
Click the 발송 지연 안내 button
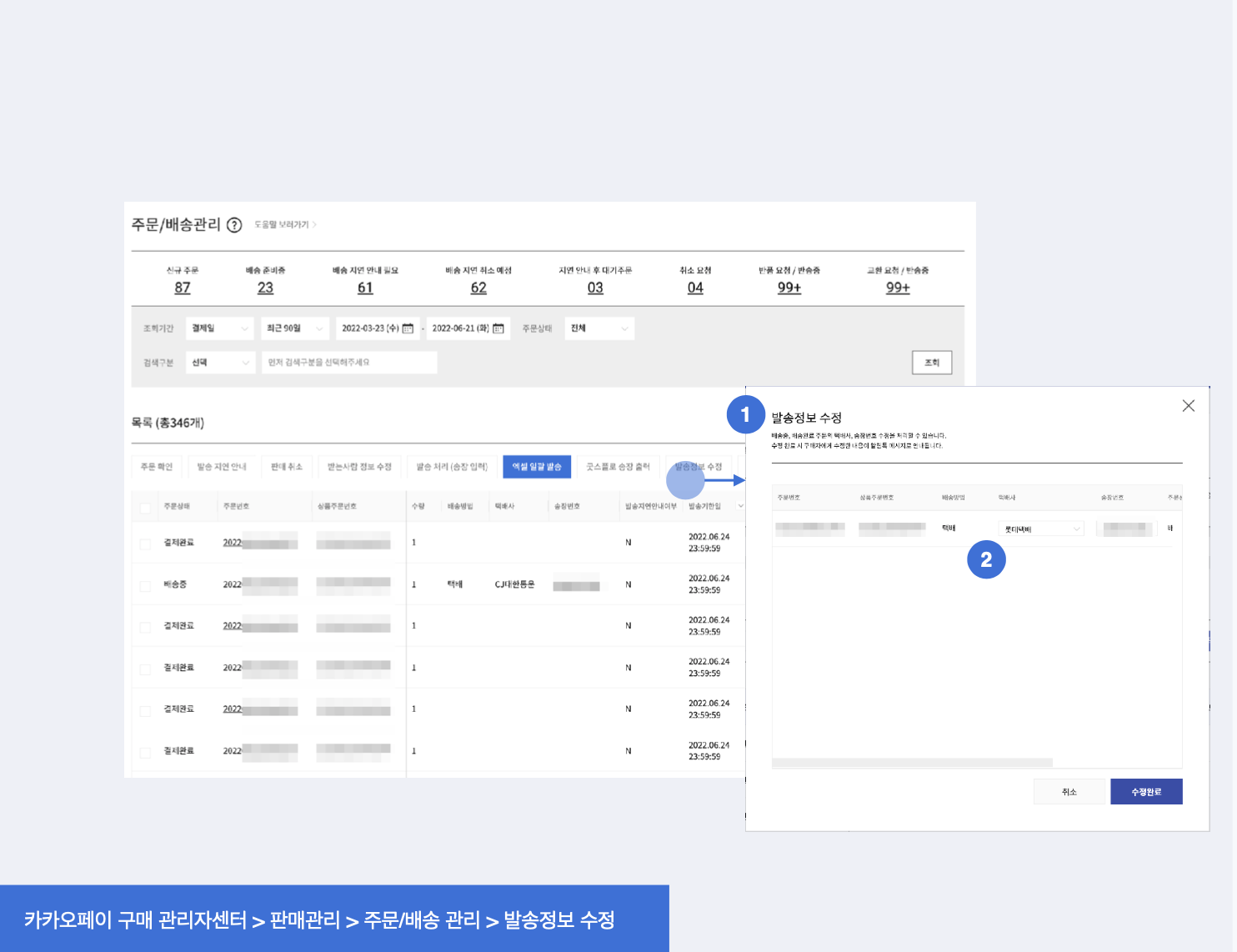[x=222, y=467]
